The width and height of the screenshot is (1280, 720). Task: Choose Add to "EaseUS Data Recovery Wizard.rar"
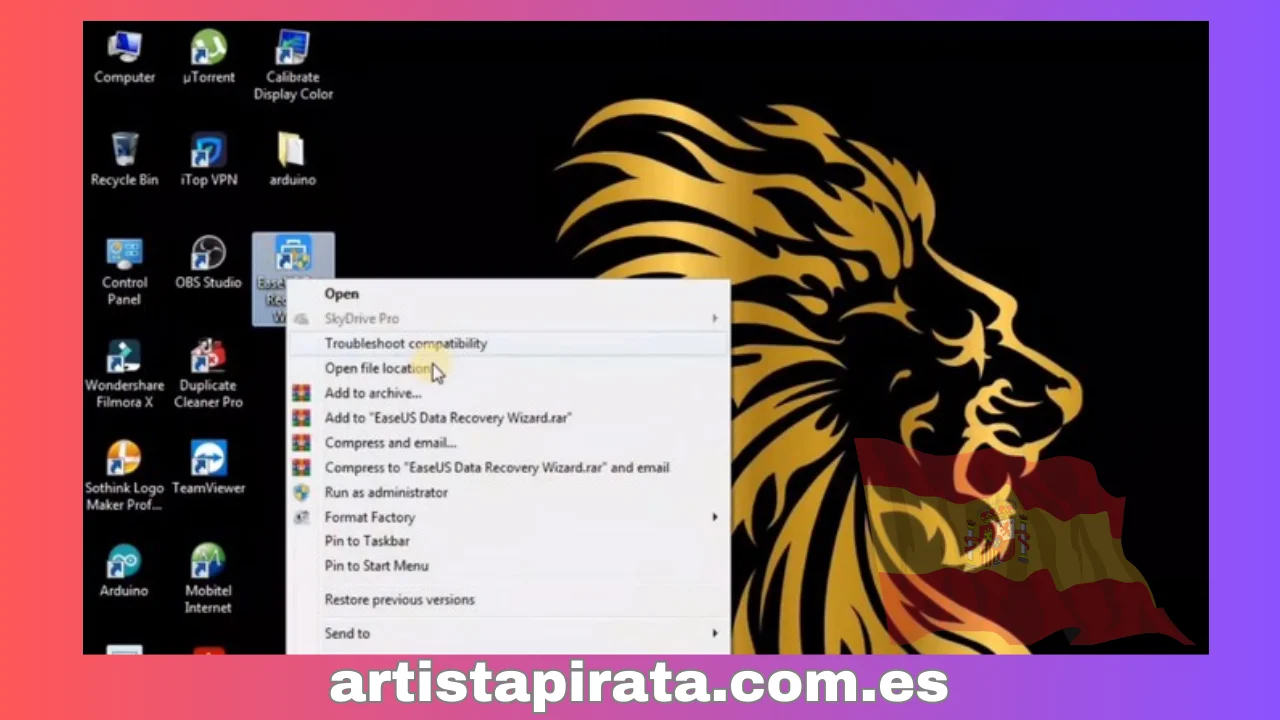tap(448, 418)
